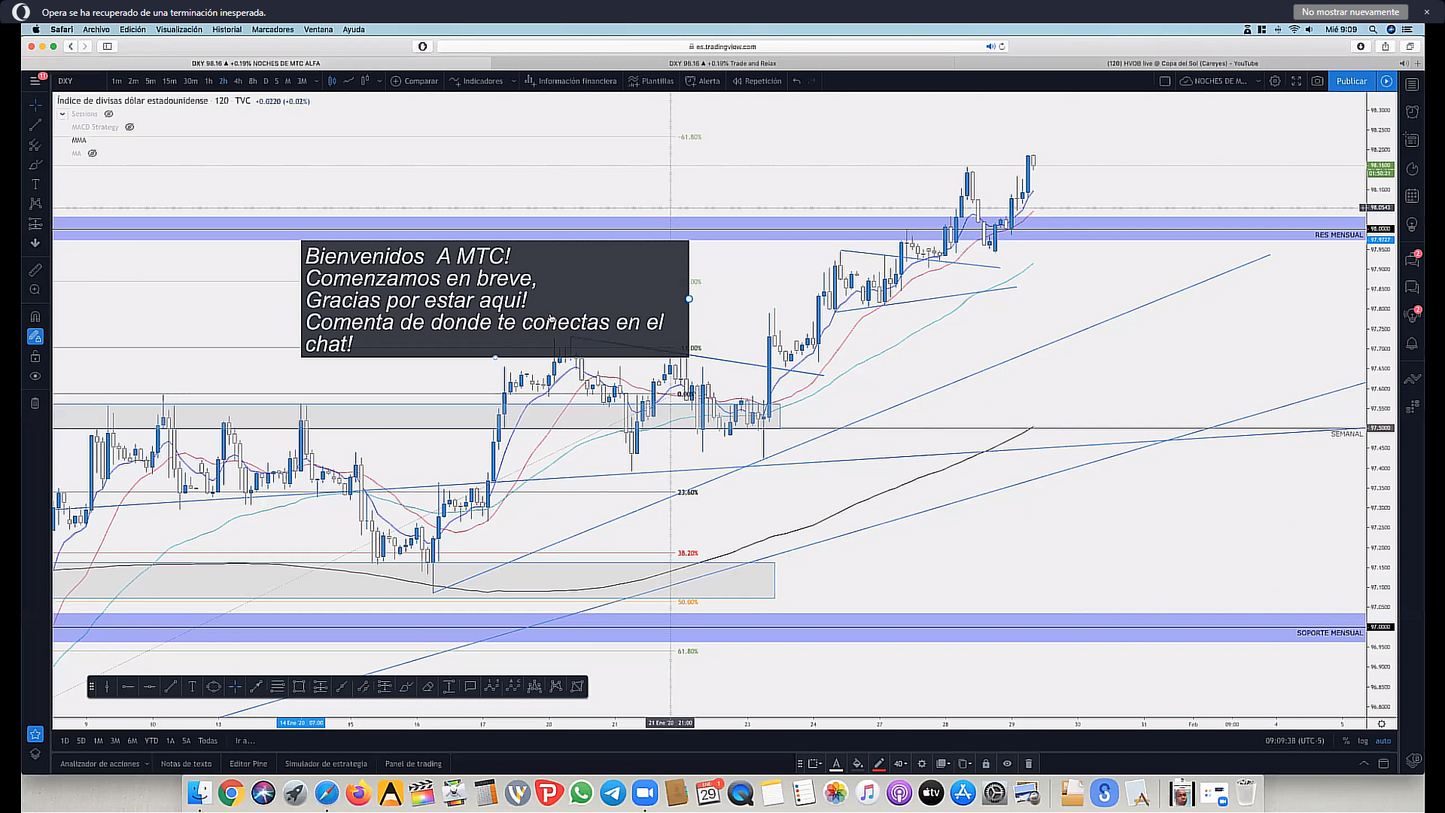Toggle visibility of the MA indicator
Screen dimensions: 1445x813
pyautogui.click(x=92, y=153)
